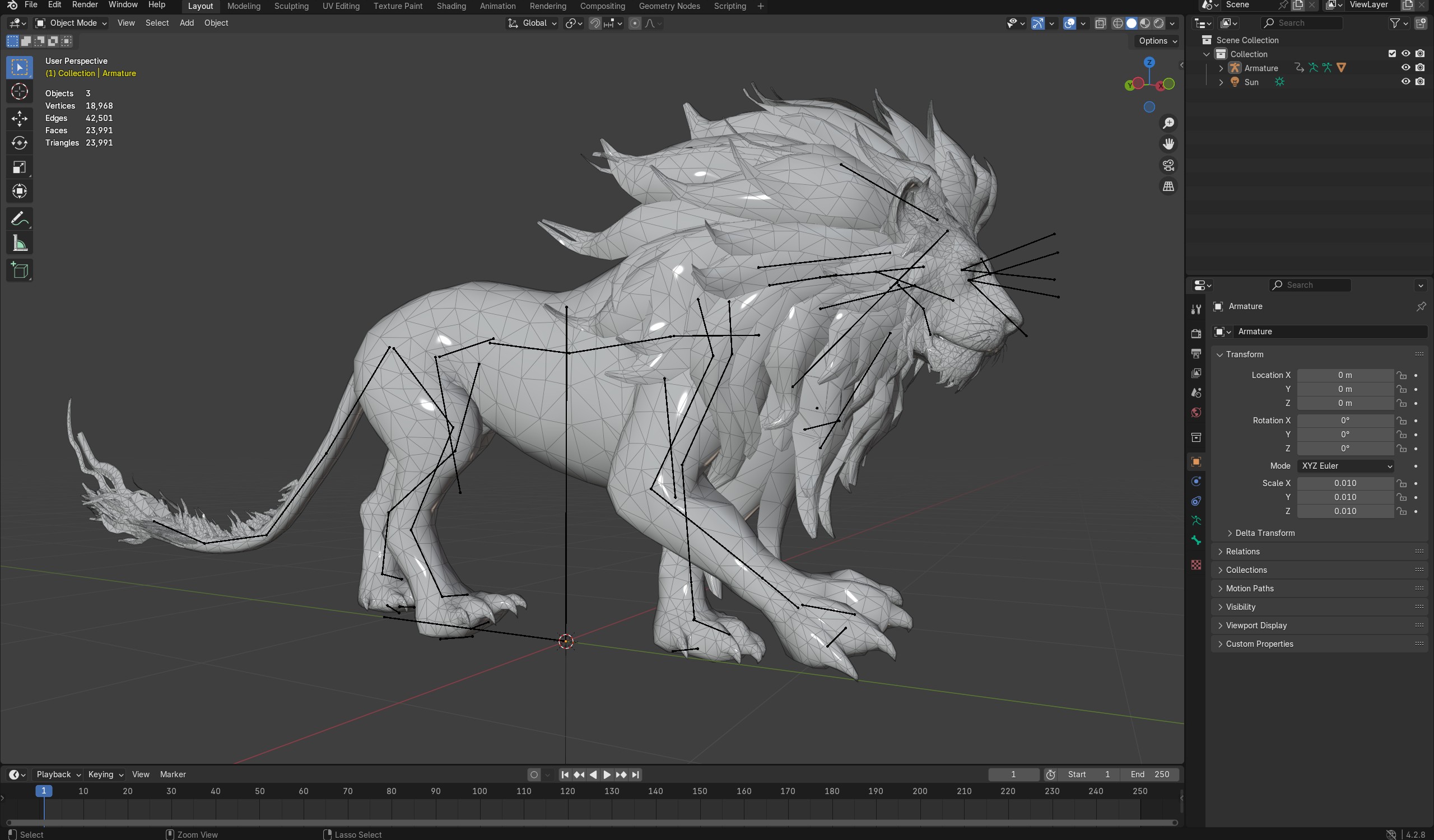This screenshot has height=840, width=1434.
Task: Switch to the Sculpting workspace tab
Action: click(291, 6)
